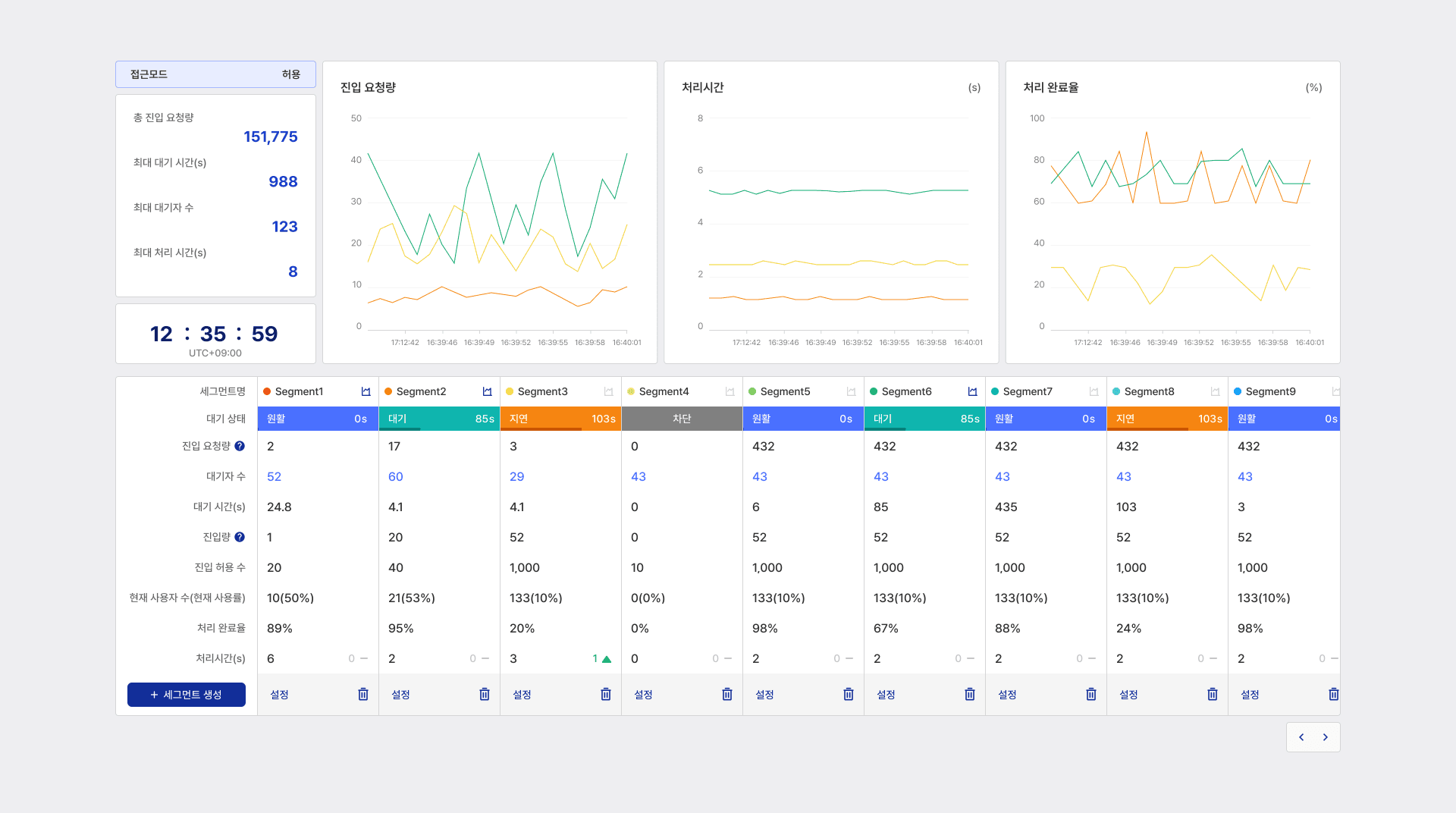The width and height of the screenshot is (1456, 813).
Task: Delete Segment7 with trash icon
Action: (x=1091, y=694)
